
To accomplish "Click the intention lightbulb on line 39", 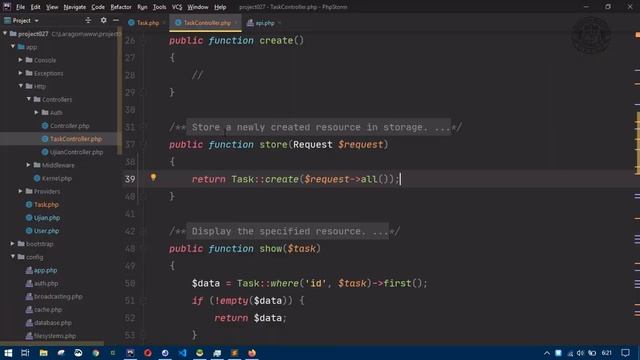I will pos(153,178).
